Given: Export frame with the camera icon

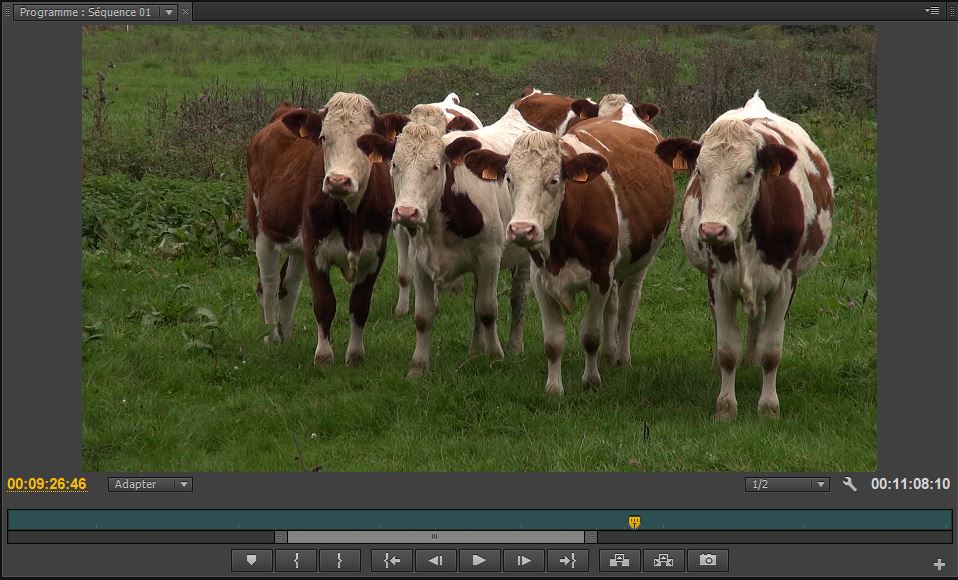Looking at the screenshot, I should pos(708,560).
